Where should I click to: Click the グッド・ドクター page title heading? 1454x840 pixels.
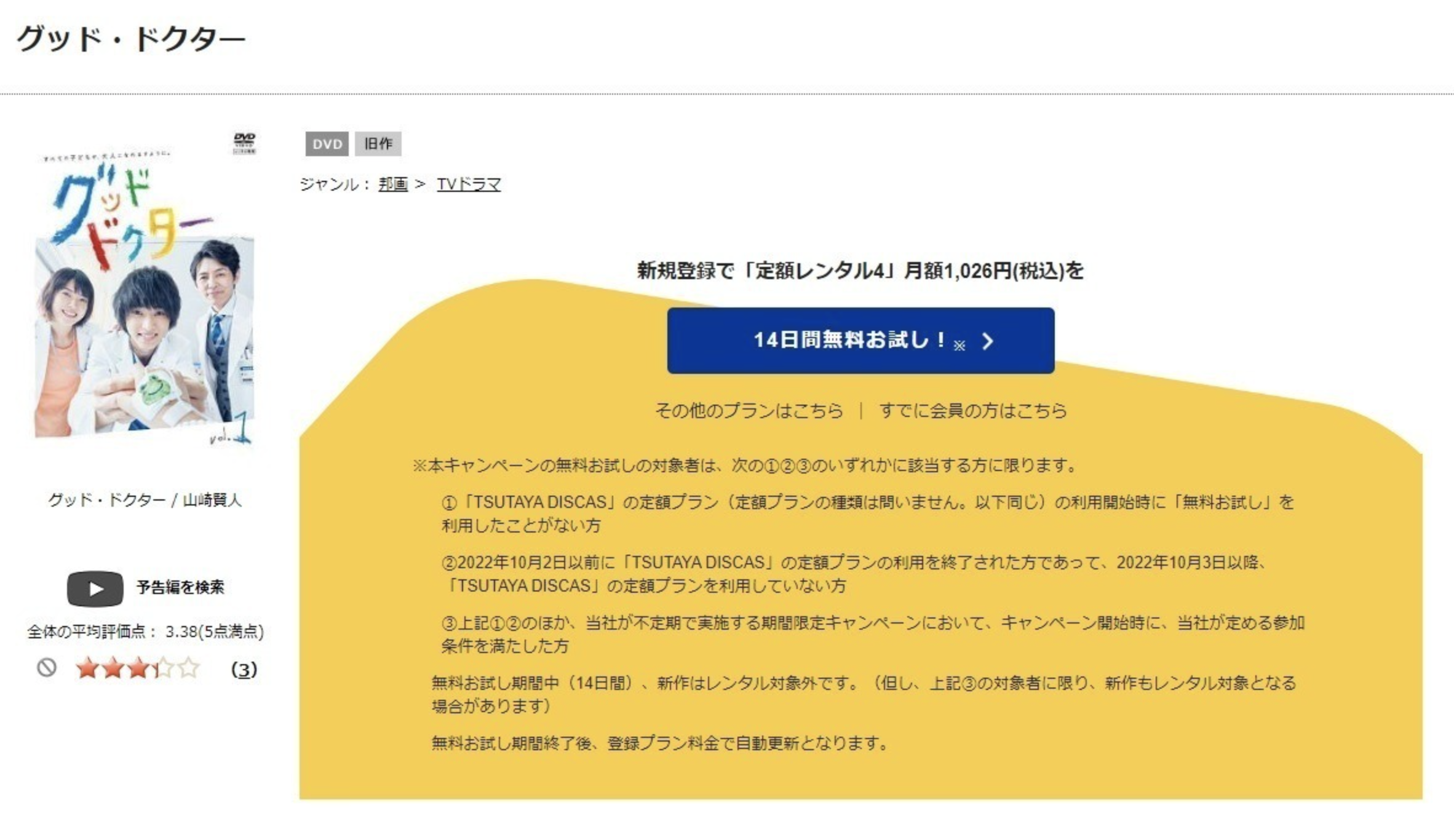coord(130,39)
